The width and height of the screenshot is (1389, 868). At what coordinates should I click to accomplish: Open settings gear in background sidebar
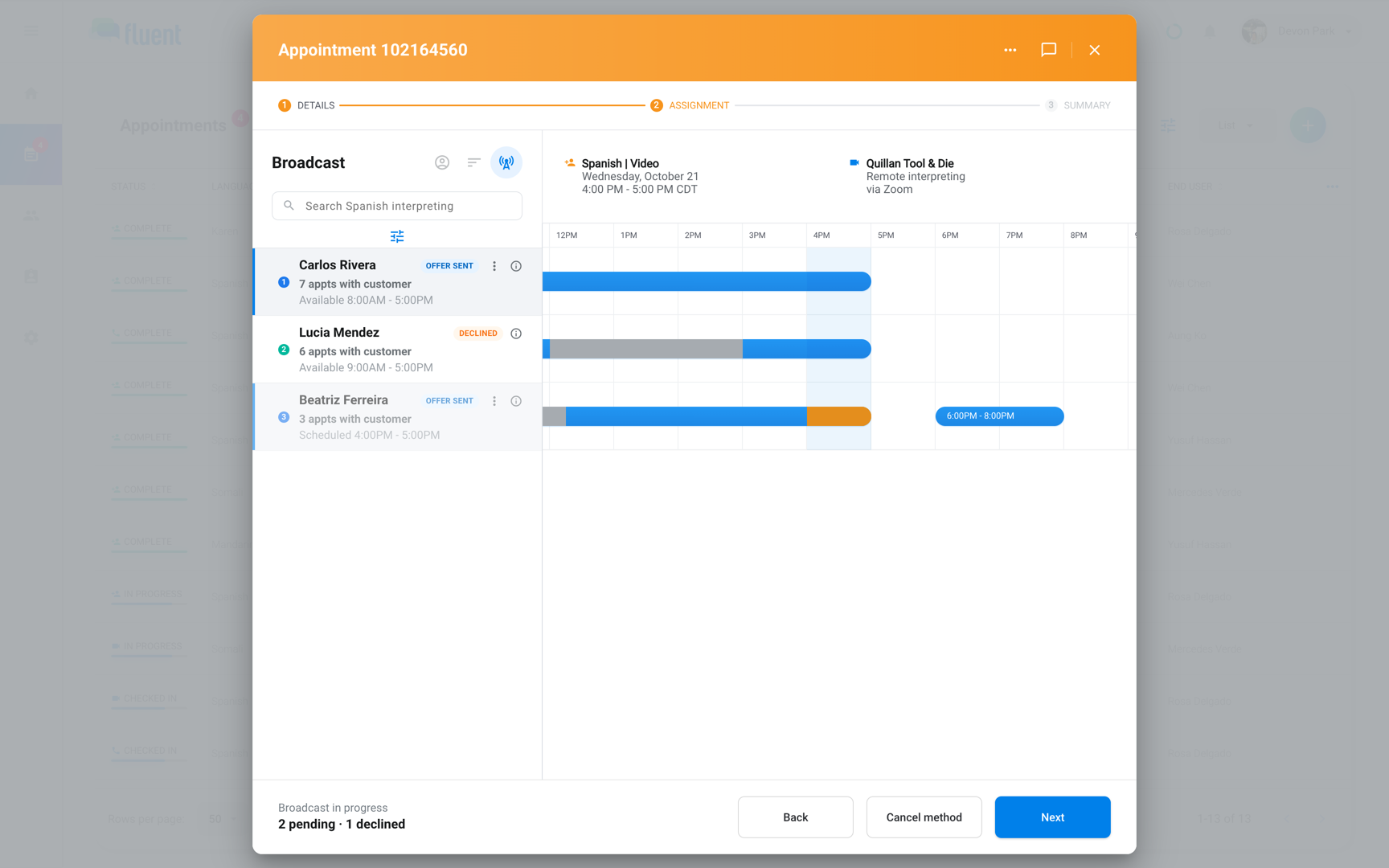point(31,338)
